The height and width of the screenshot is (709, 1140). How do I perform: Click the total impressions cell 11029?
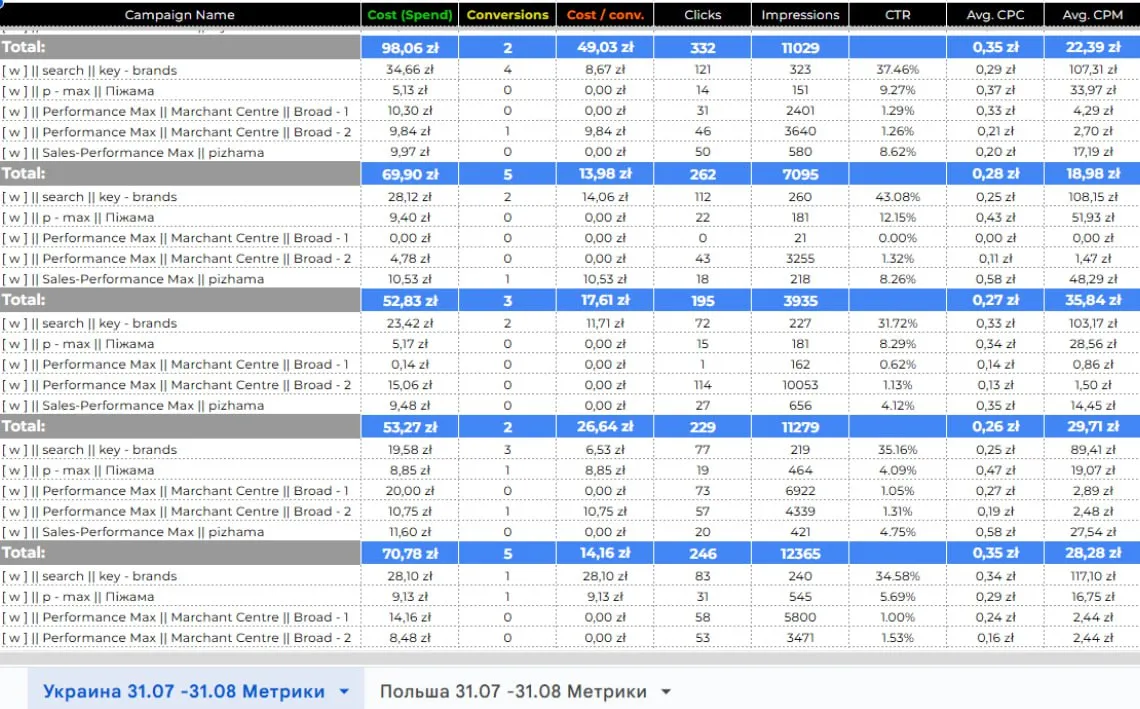coord(800,47)
